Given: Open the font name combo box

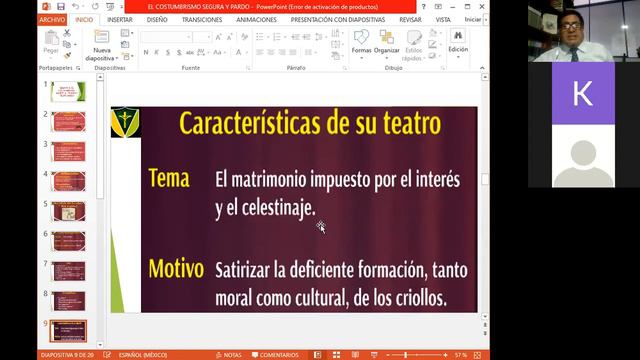Looking at the screenshot, I should click(166, 37).
